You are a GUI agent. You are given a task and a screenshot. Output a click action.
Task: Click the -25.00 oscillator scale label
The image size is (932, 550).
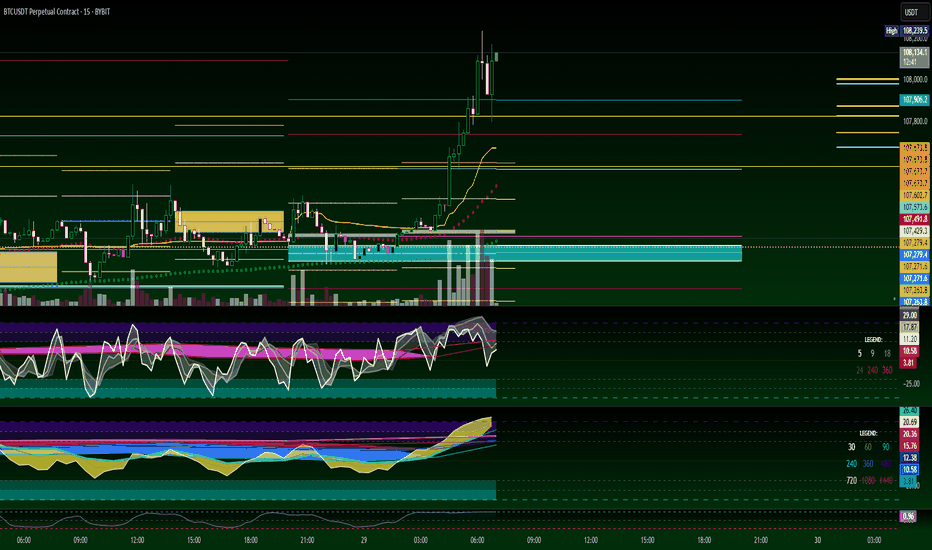coord(912,384)
